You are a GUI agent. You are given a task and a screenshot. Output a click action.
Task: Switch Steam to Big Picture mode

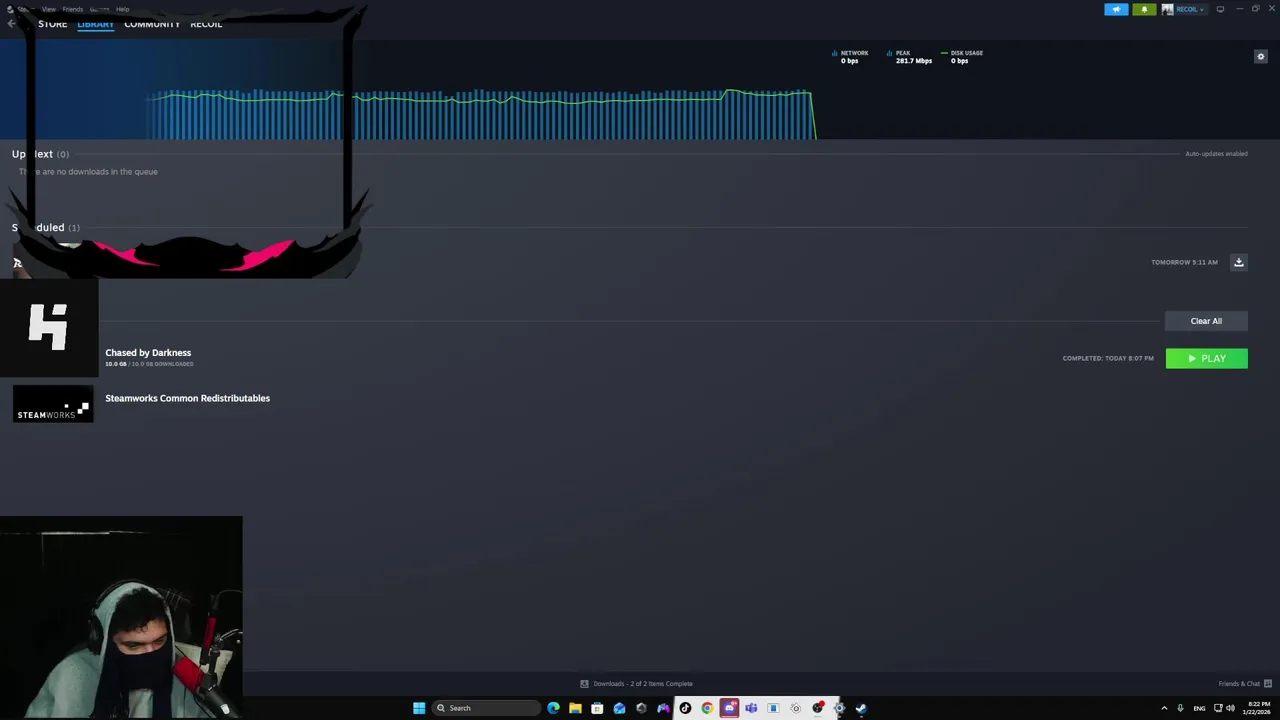click(x=1220, y=9)
